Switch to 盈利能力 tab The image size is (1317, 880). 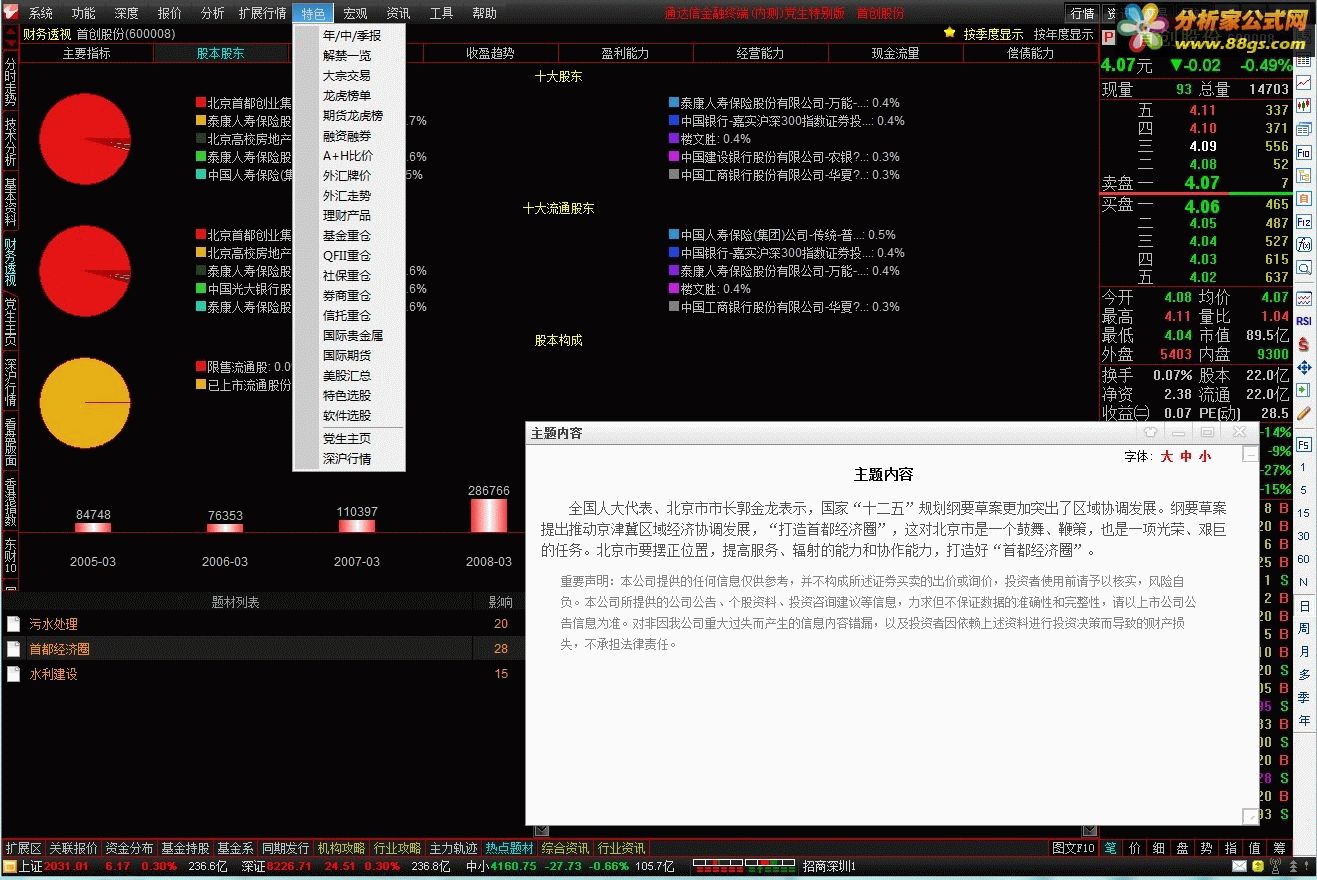point(624,53)
